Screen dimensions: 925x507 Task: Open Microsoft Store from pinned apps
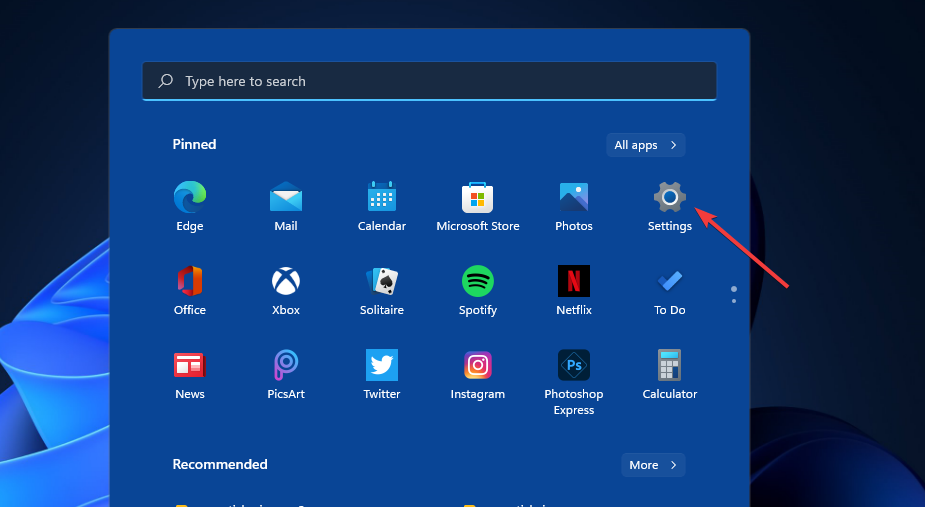tap(477, 197)
